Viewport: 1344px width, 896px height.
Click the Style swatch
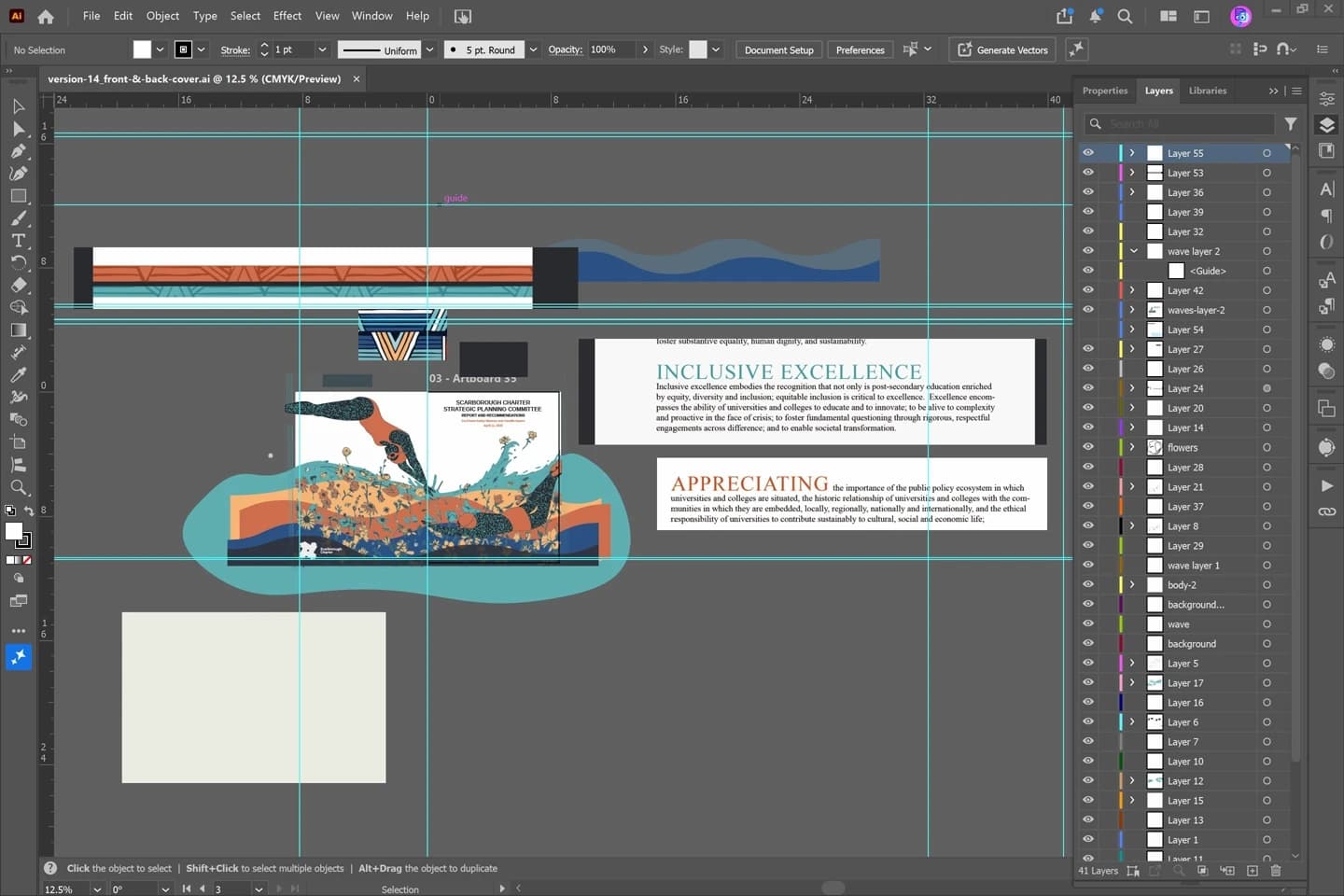pos(698,49)
